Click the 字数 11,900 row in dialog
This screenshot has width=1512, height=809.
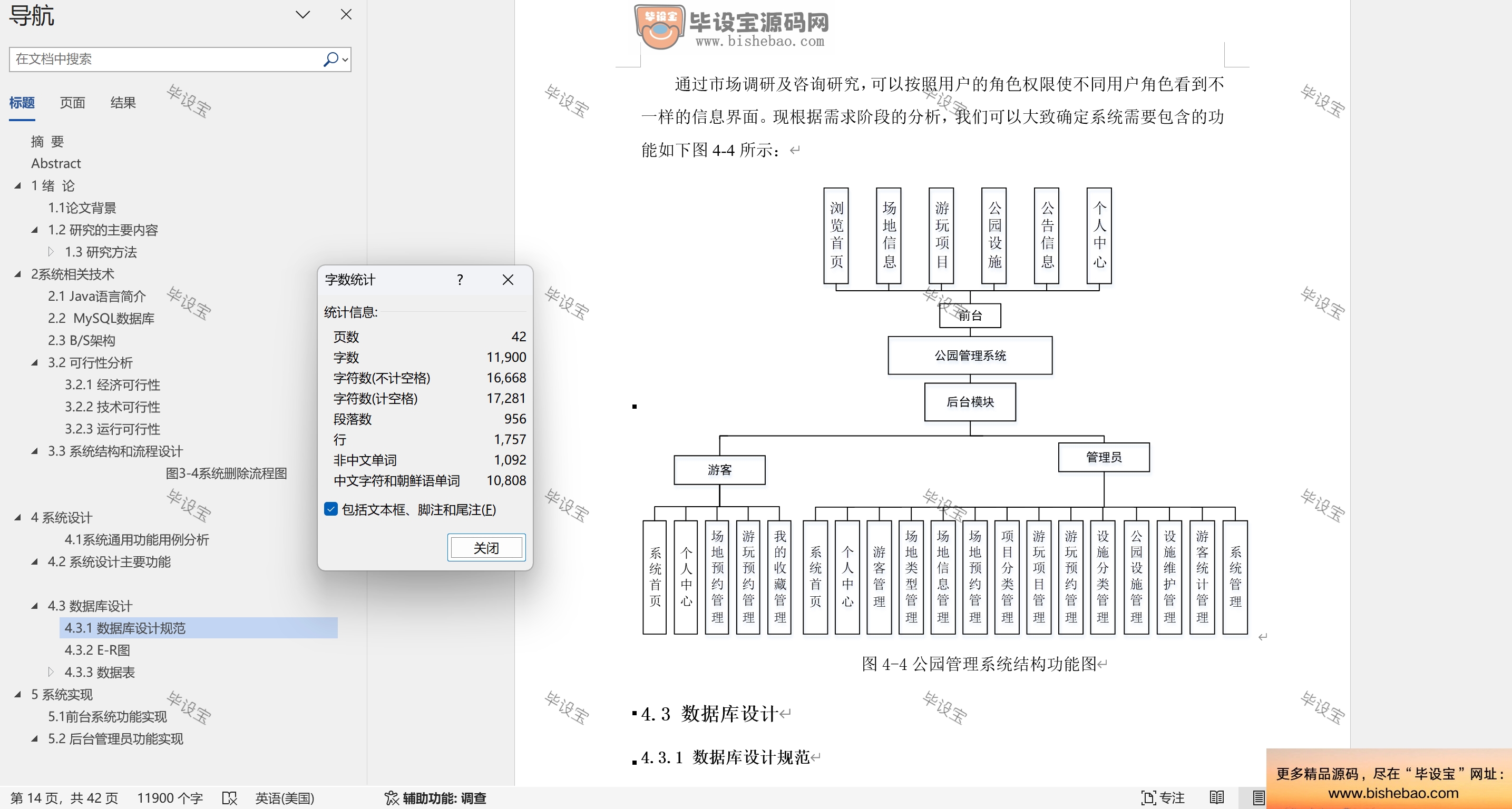pyautogui.click(x=429, y=357)
